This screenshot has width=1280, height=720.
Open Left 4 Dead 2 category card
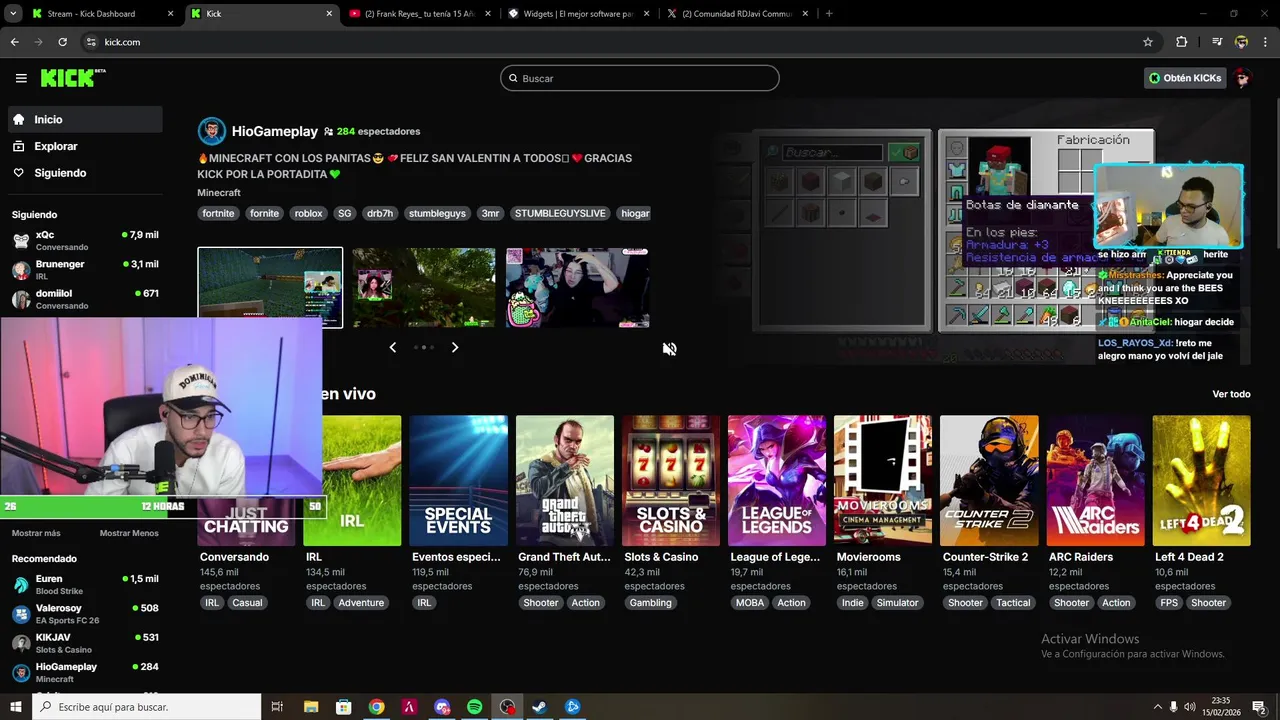click(1201, 481)
